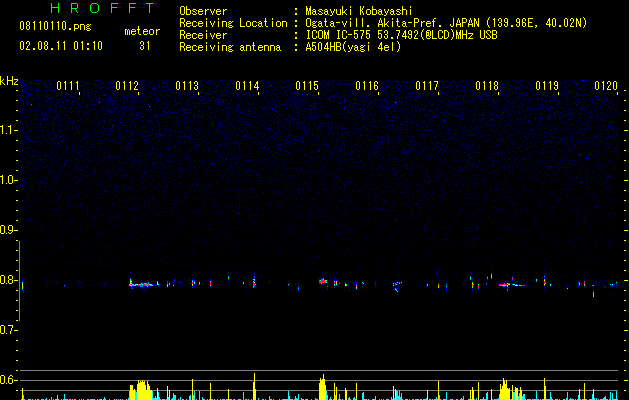Image resolution: width=629 pixels, height=400 pixels.
Task: Click the Observer label
Action: click(x=203, y=11)
